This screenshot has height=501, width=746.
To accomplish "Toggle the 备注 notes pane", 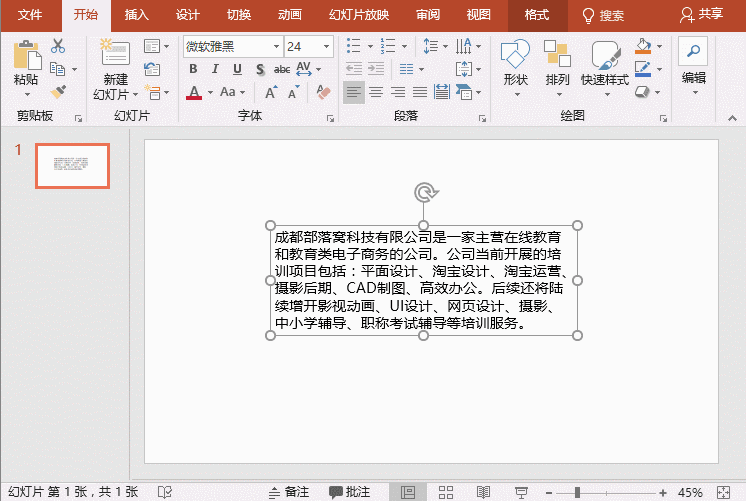I will [x=289, y=492].
